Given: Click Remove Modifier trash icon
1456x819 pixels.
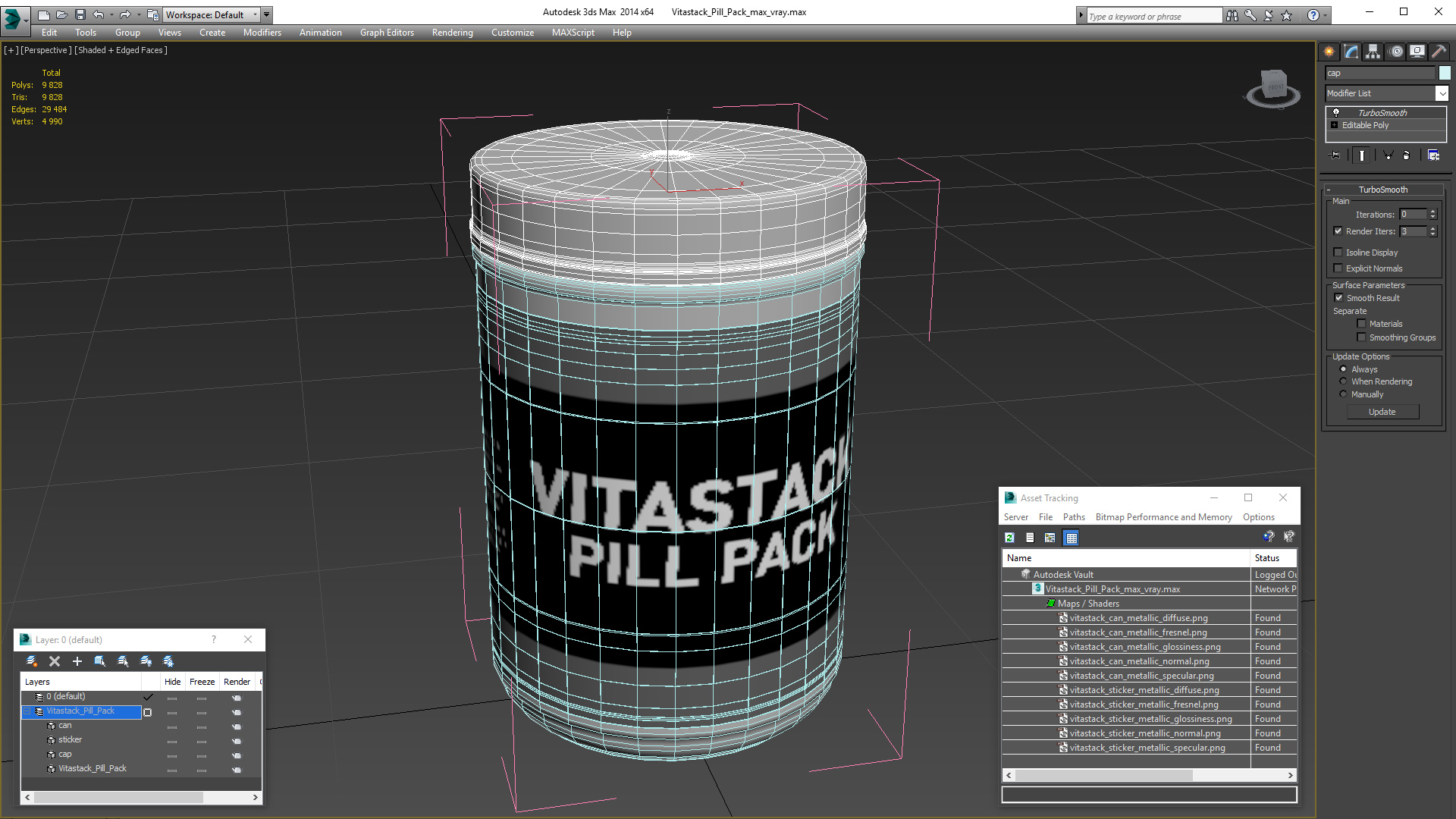Looking at the screenshot, I should [x=1407, y=155].
